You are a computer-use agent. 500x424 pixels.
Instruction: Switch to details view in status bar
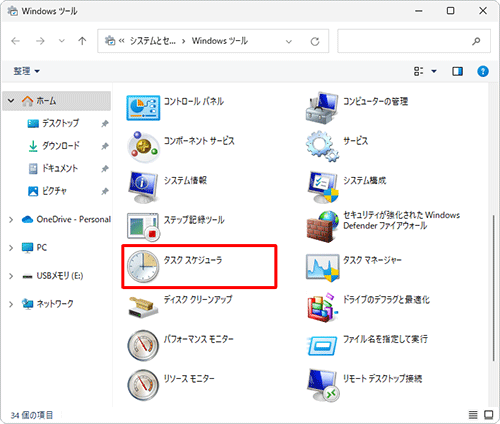473,415
